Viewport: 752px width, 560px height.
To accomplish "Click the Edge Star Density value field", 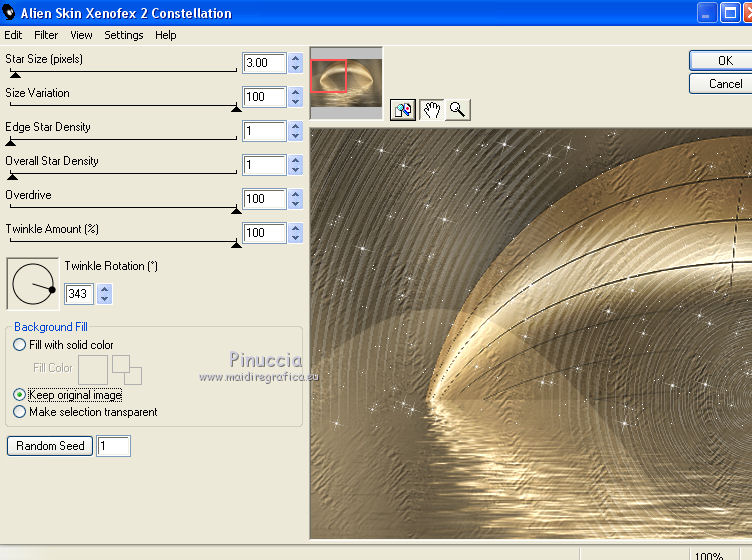I will pyautogui.click(x=265, y=131).
